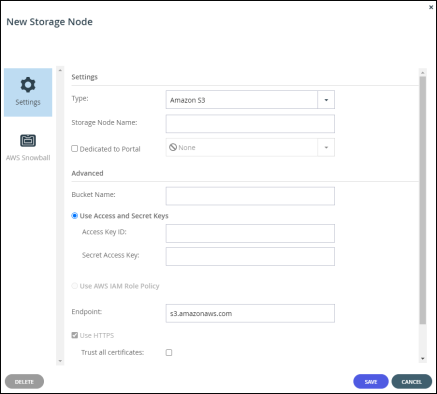Expand the Type dropdown arrow

[326, 100]
